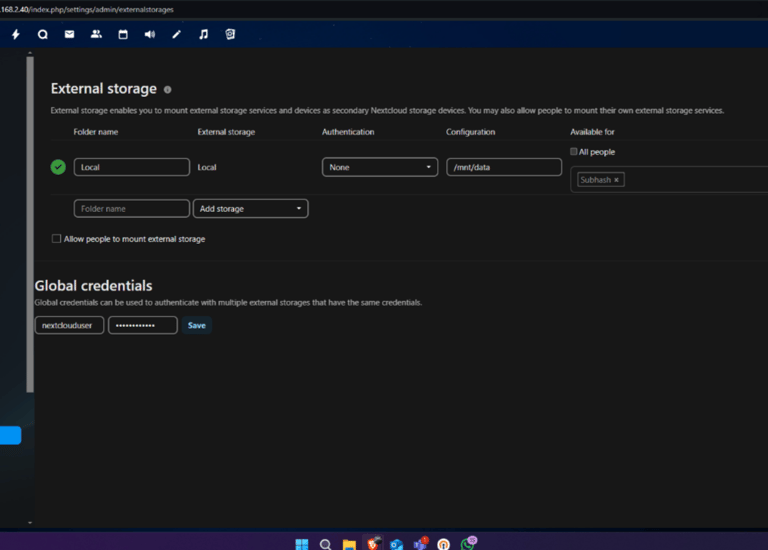Open the last icon in top app bar

pos(230,34)
